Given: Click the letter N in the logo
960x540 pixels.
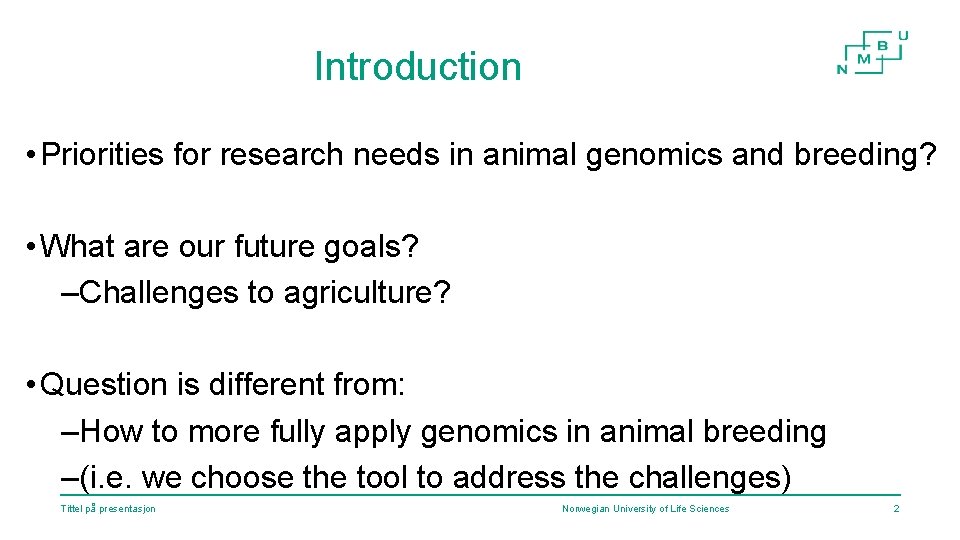Looking at the screenshot, I should click(x=841, y=69).
